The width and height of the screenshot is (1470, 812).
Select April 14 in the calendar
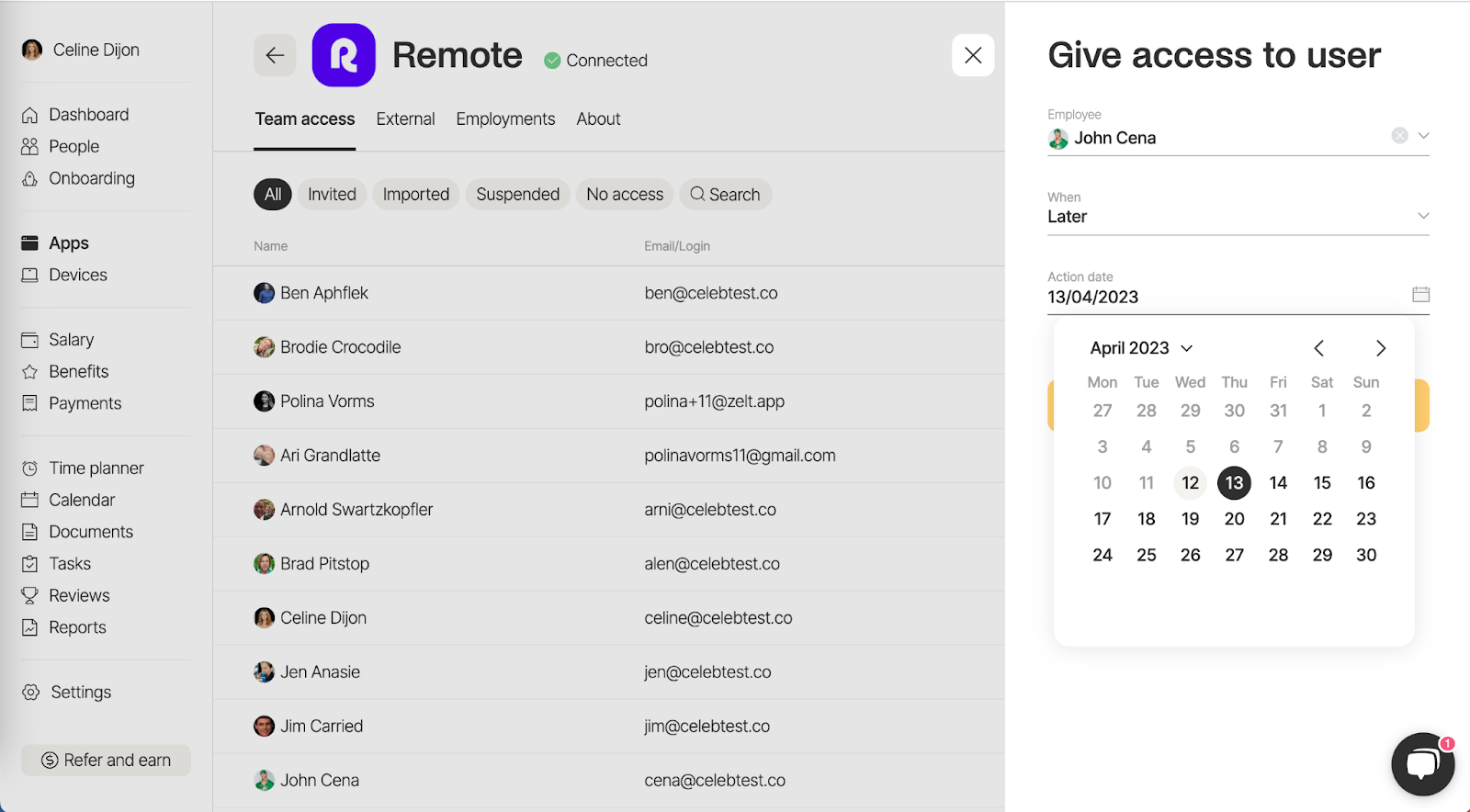point(1278,483)
